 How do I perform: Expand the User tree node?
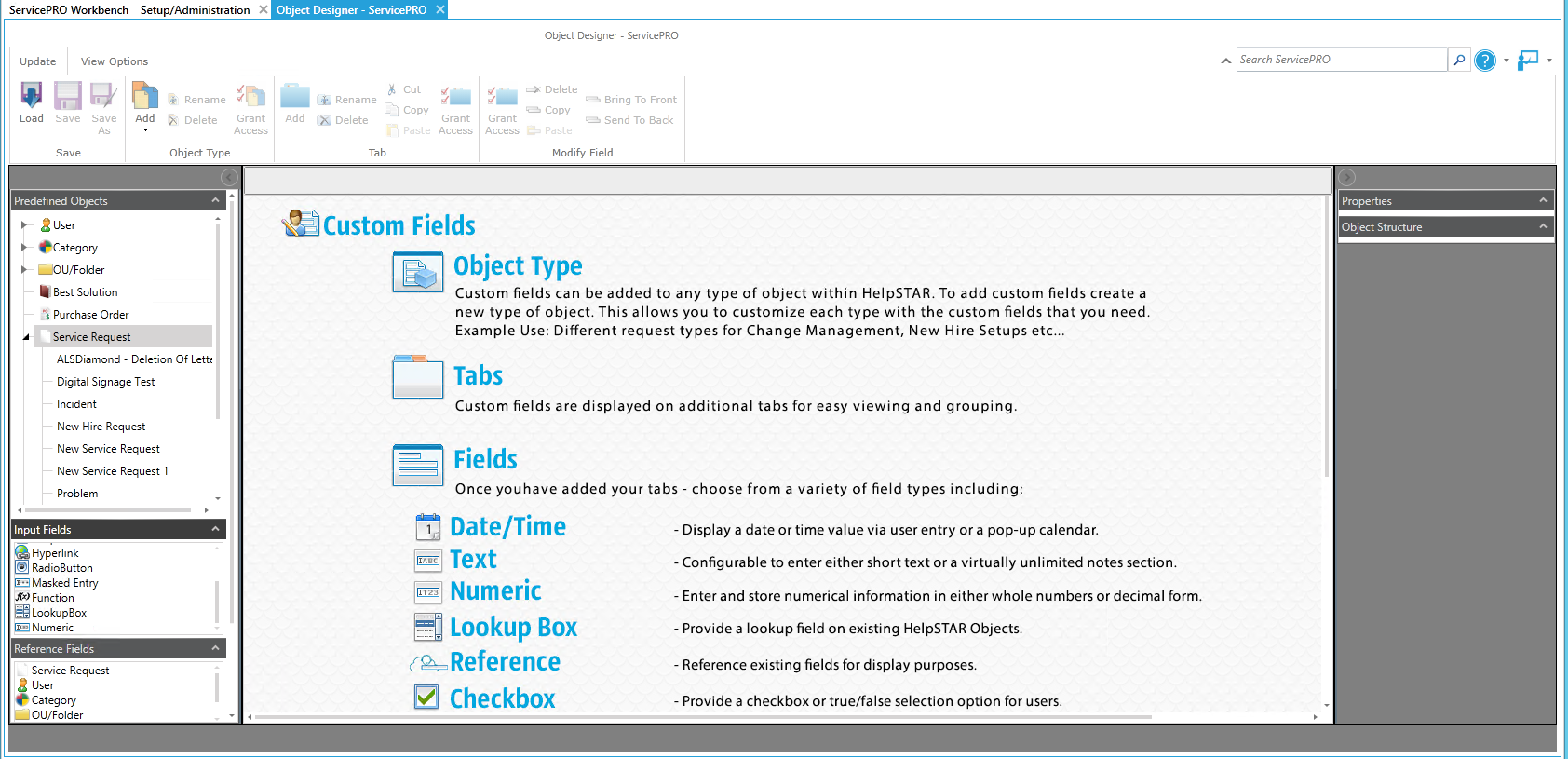(x=25, y=224)
